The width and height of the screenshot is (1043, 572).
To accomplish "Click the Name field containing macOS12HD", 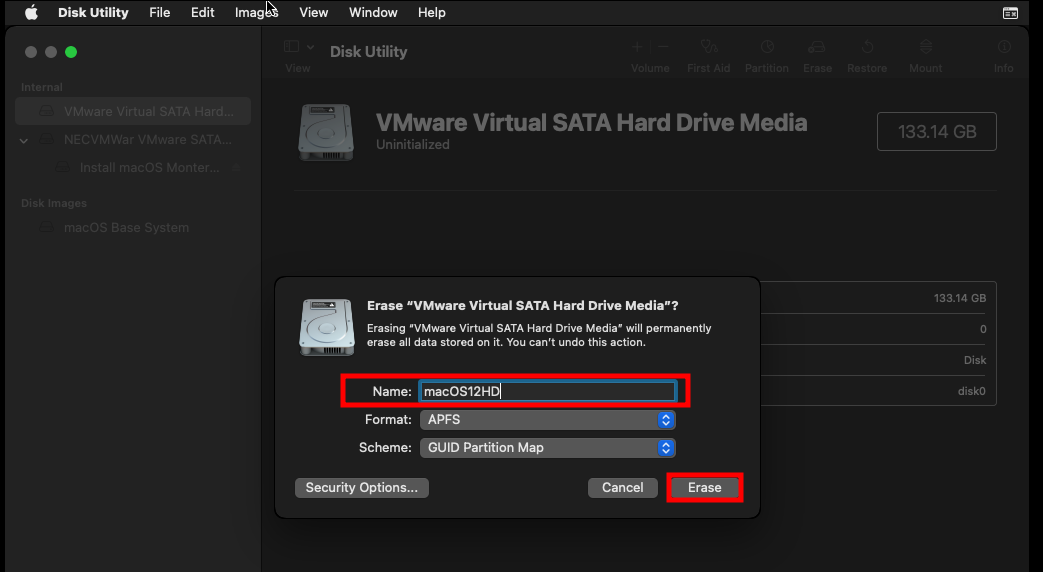I will point(547,391).
